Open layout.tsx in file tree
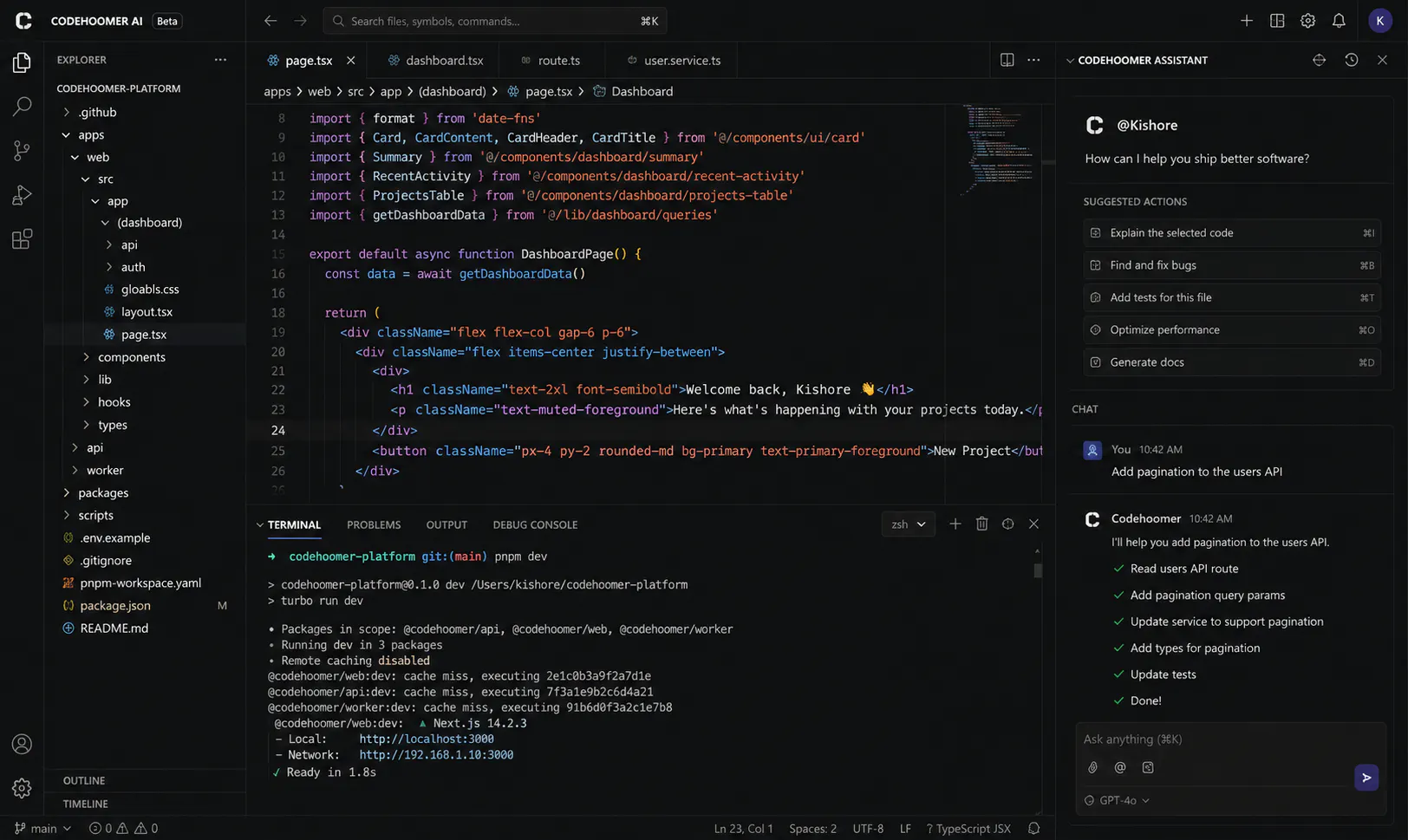The height and width of the screenshot is (840, 1408). (x=147, y=311)
